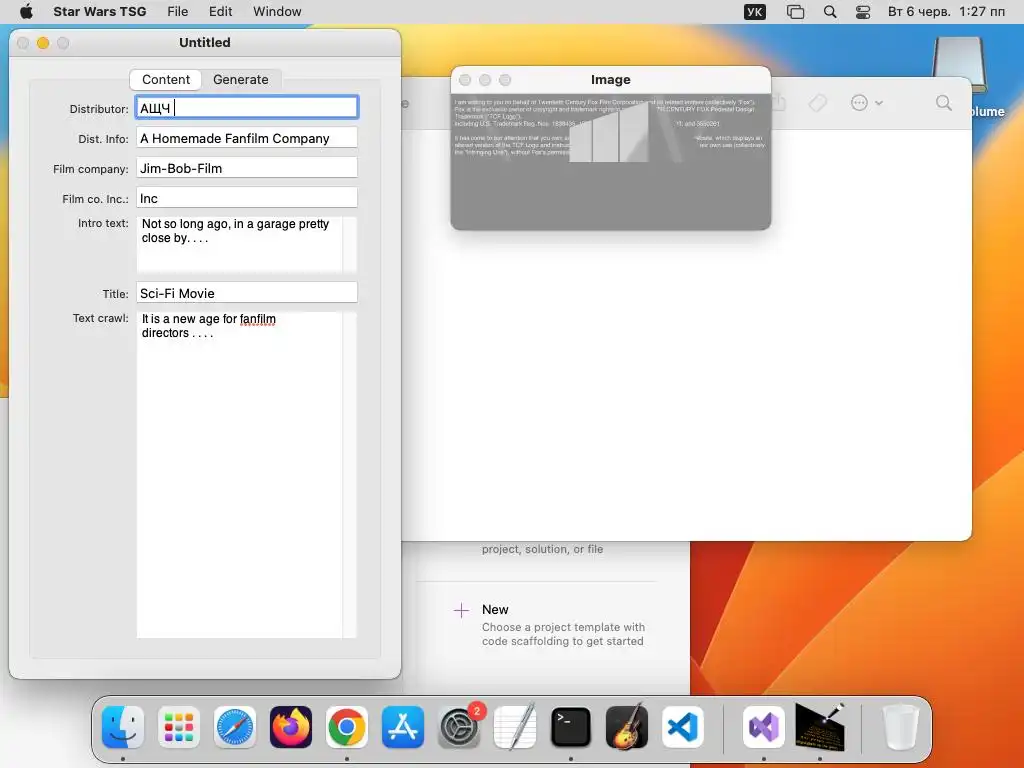
Task: Switch to the Generate tab
Action: (x=240, y=80)
